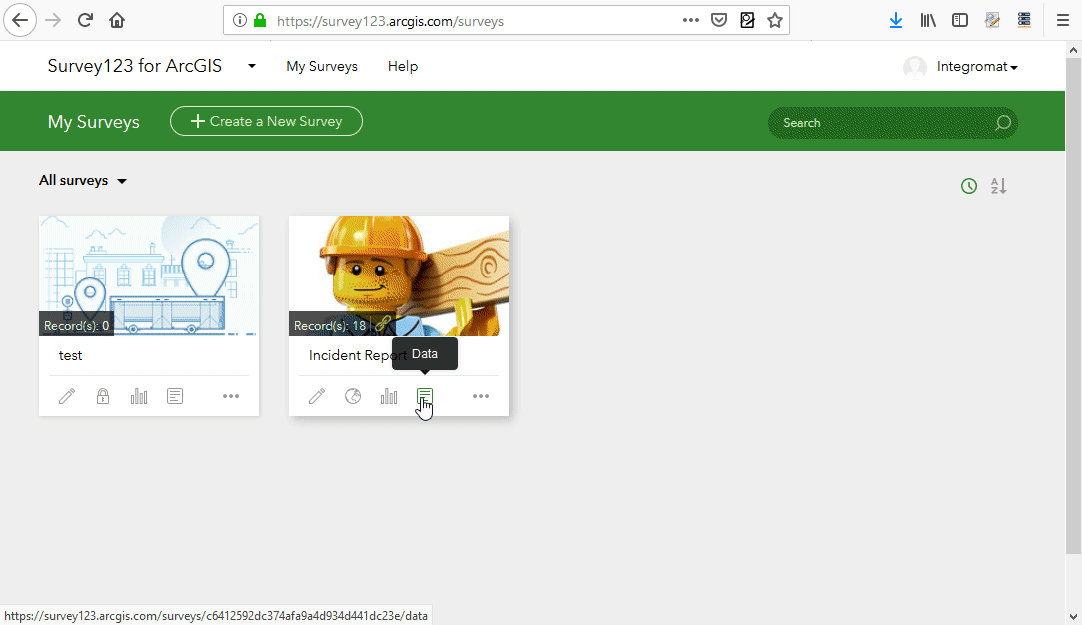
Task: Click the 'test' survey title
Action: tap(70, 355)
